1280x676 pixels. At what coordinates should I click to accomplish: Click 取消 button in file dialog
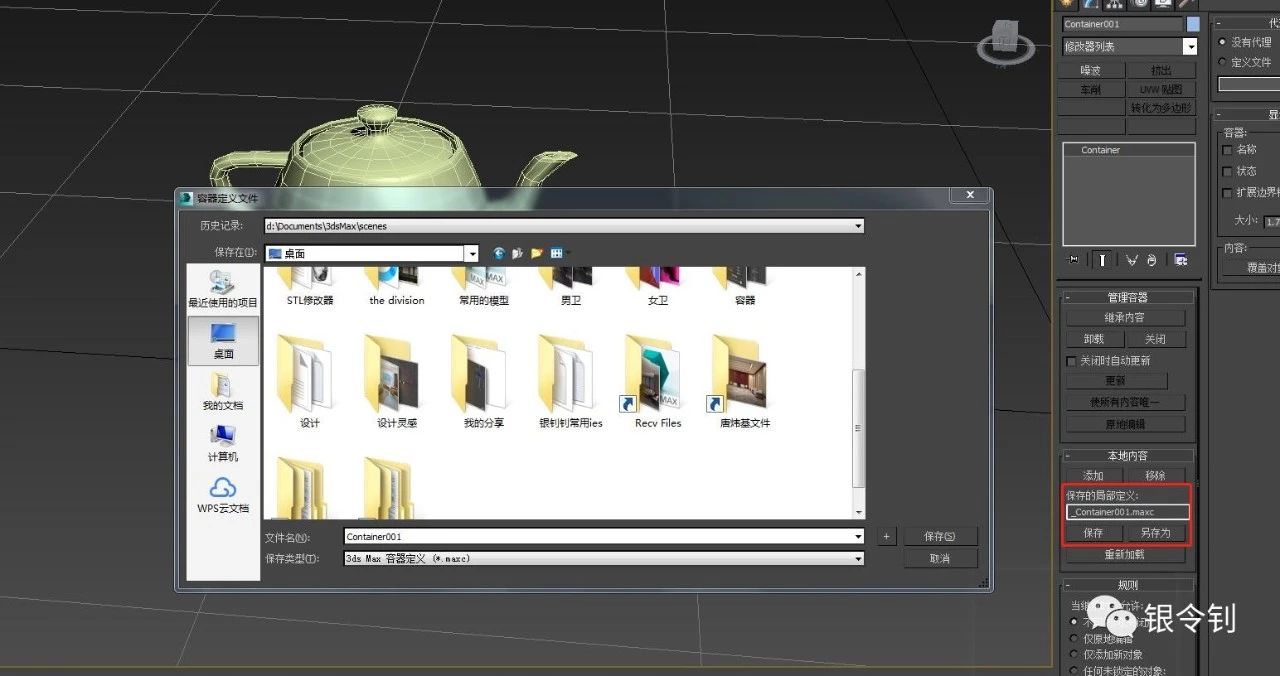940,559
